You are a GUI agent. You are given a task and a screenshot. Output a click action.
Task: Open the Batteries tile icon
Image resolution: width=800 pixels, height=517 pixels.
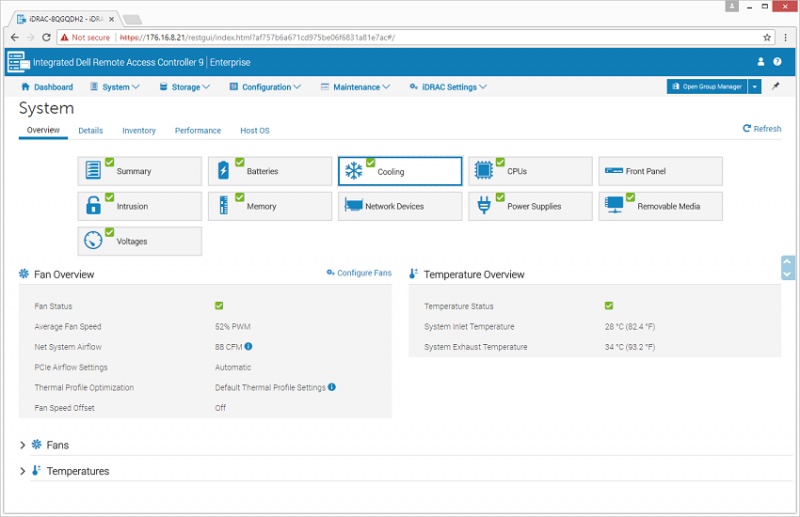click(223, 172)
